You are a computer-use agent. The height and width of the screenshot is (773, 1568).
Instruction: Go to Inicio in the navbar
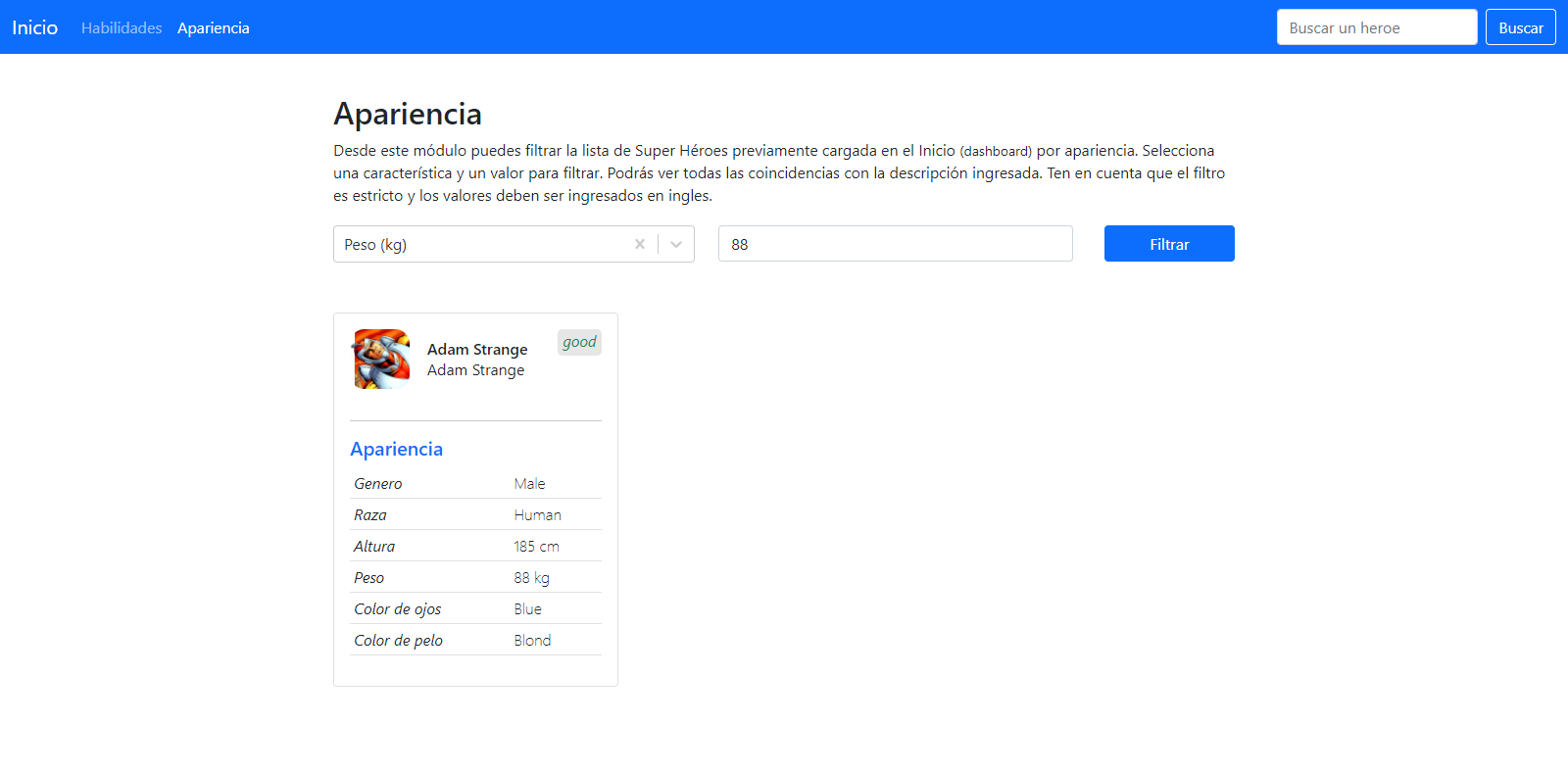point(35,27)
